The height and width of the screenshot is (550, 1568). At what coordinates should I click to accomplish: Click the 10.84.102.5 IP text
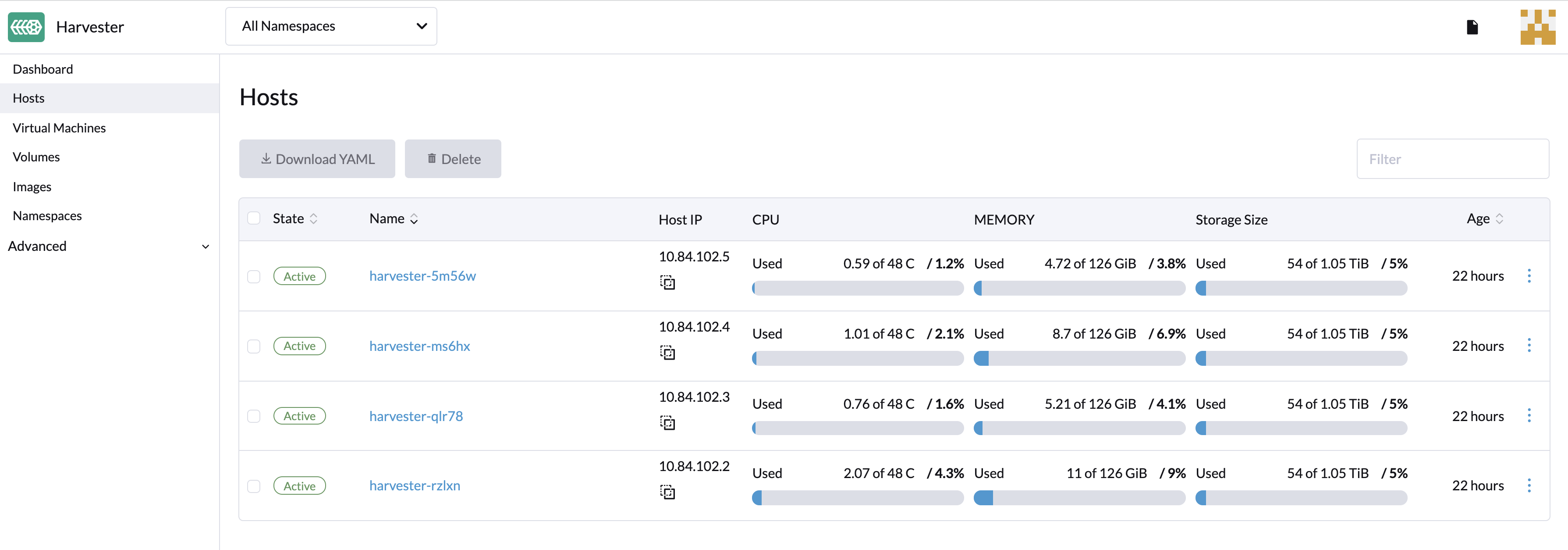pyautogui.click(x=694, y=257)
